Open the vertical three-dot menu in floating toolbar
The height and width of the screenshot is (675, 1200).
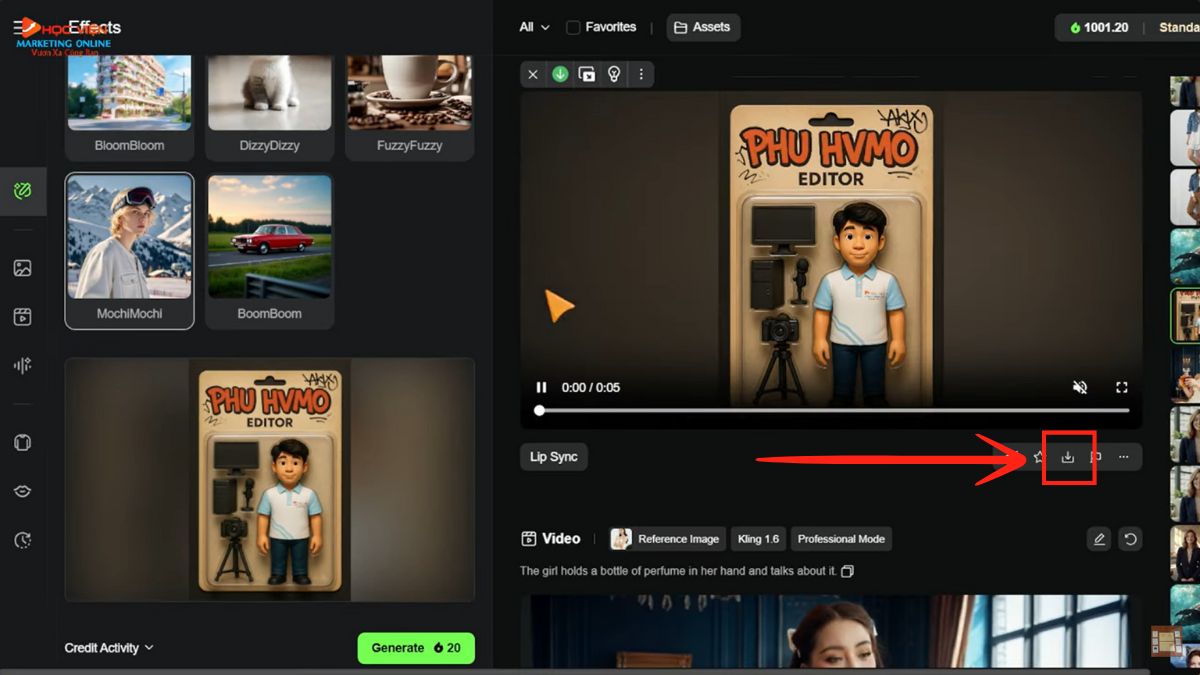pos(641,74)
